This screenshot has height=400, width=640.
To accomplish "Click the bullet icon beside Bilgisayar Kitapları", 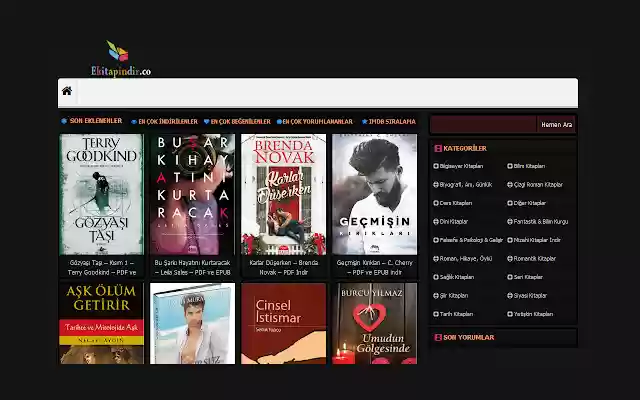I will [436, 166].
